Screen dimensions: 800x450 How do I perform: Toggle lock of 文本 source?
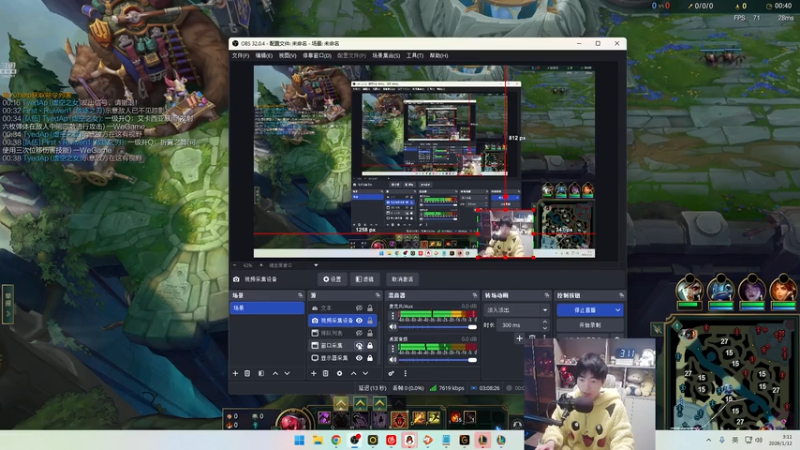370,308
